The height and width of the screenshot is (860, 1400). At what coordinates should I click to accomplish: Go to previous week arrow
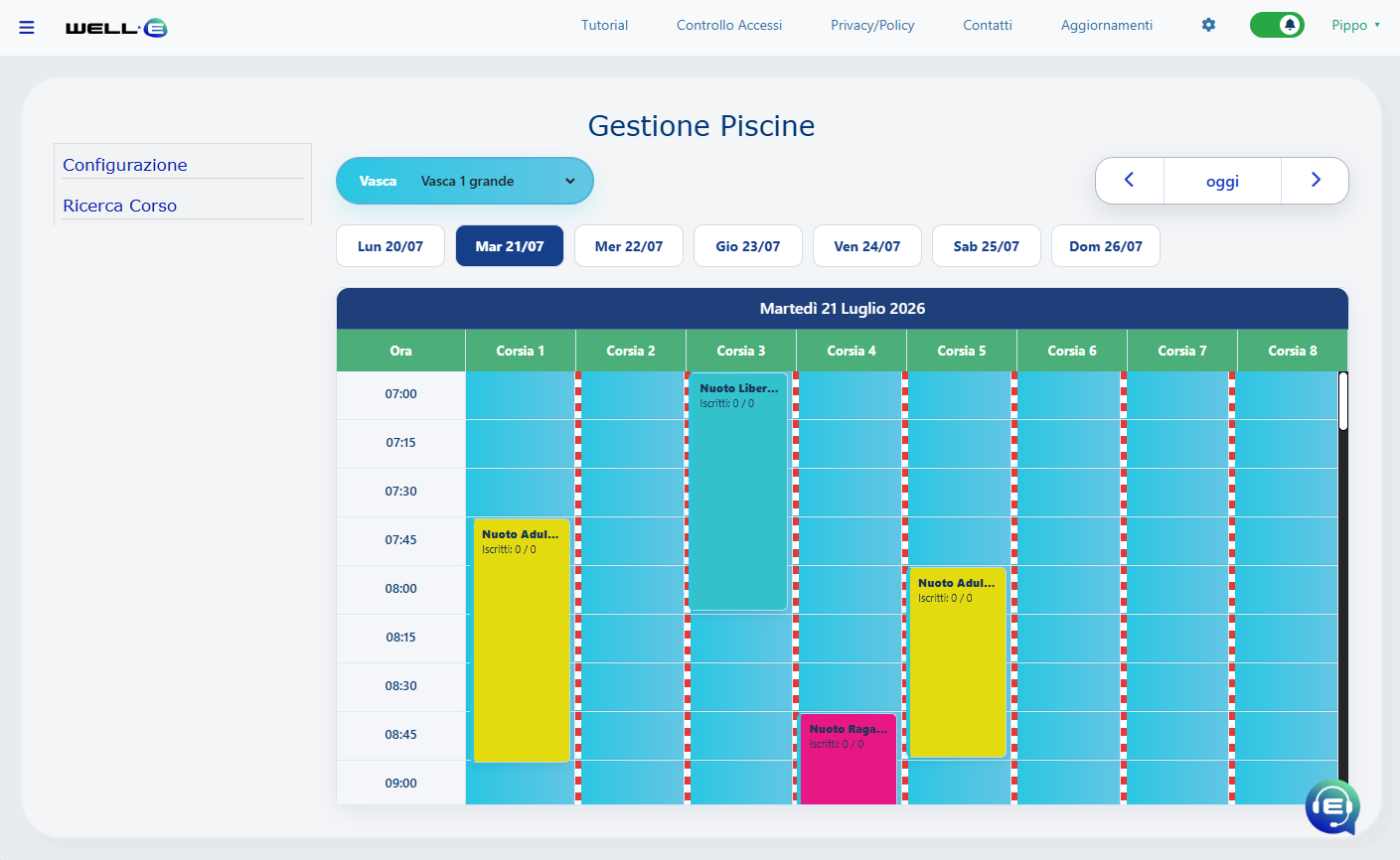[1129, 181]
